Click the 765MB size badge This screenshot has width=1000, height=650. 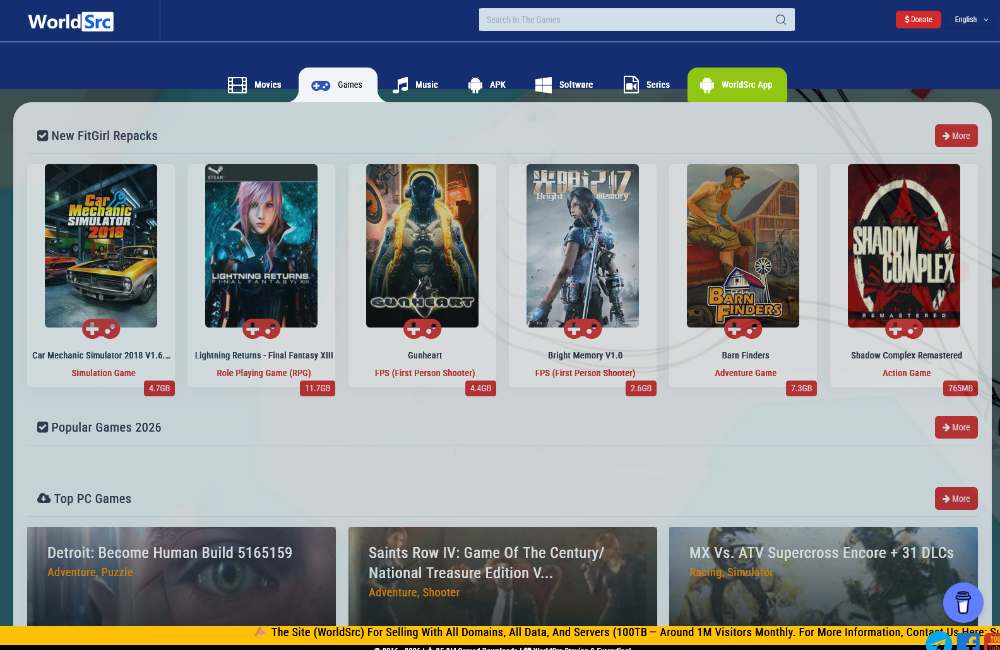960,388
